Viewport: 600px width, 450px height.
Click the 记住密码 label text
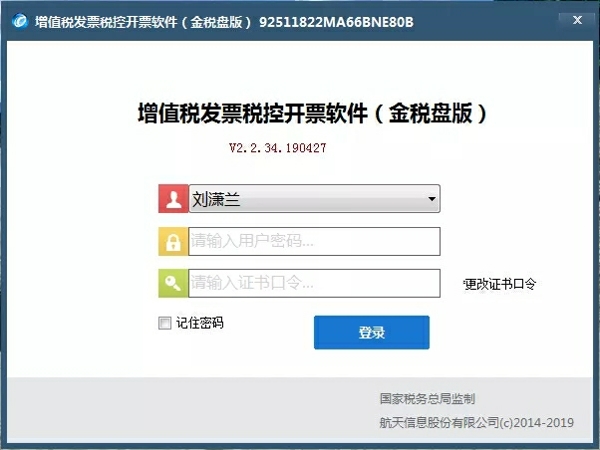(199, 323)
